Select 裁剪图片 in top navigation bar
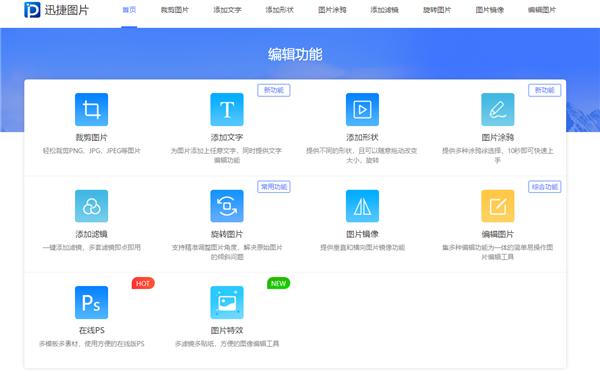Image resolution: width=600 pixels, height=372 pixels. (175, 10)
